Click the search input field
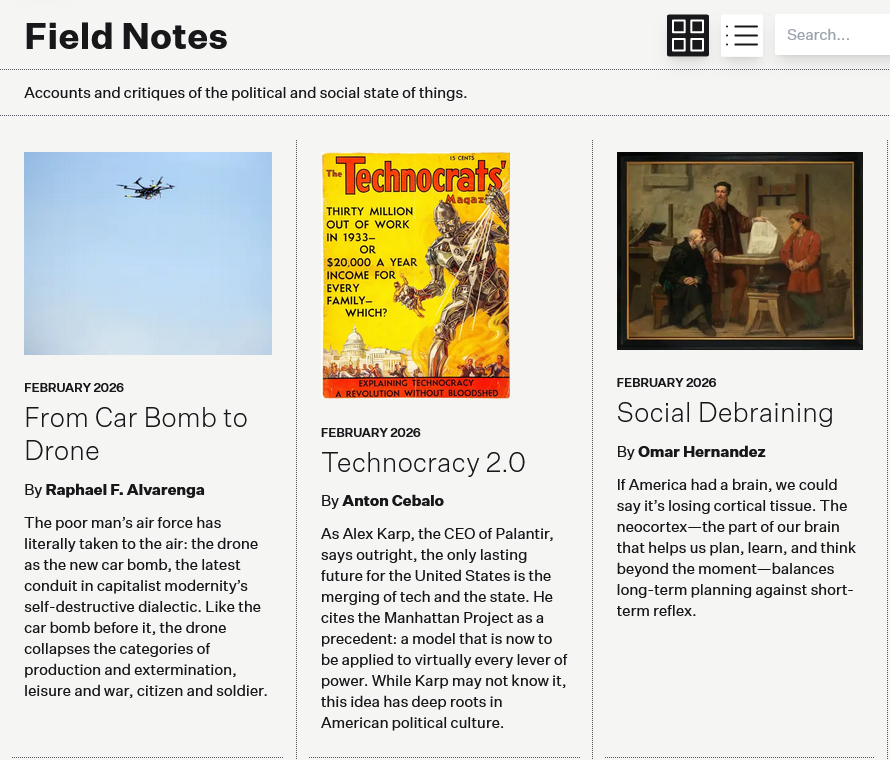 pos(830,35)
